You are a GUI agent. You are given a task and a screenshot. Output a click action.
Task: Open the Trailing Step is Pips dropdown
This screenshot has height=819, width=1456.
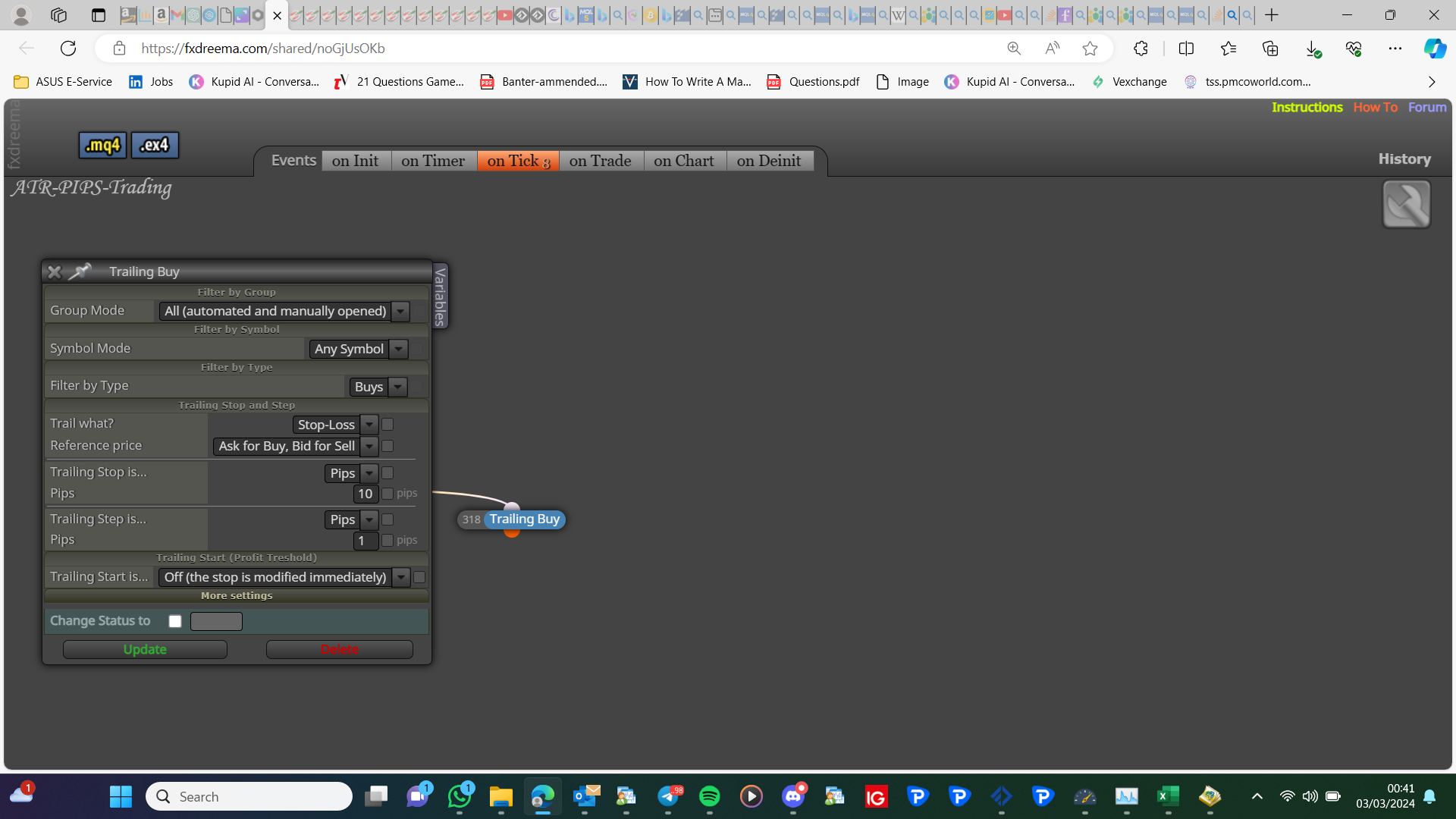click(x=351, y=519)
